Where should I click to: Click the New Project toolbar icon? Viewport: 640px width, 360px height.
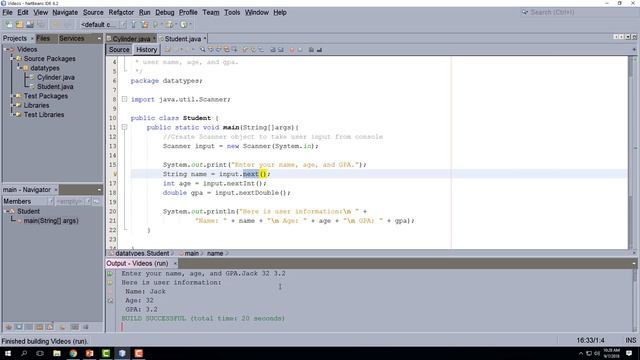tap(19, 24)
